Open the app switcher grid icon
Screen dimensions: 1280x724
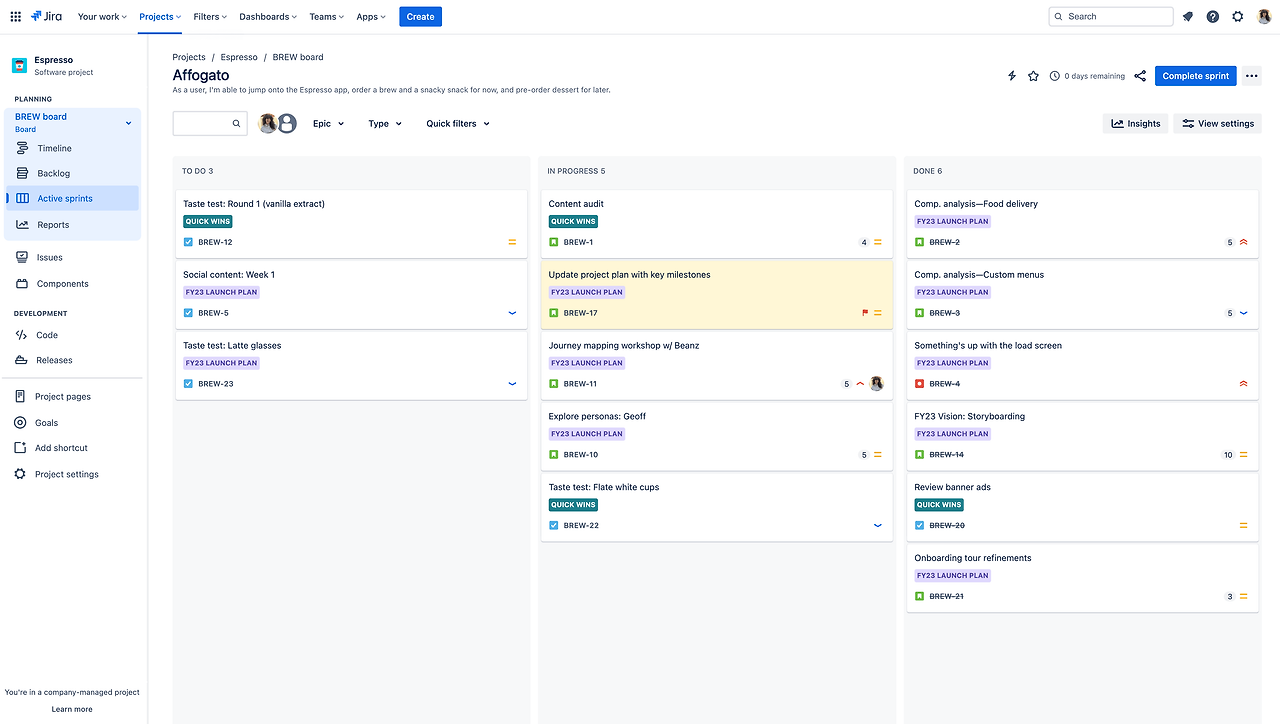tap(15, 16)
